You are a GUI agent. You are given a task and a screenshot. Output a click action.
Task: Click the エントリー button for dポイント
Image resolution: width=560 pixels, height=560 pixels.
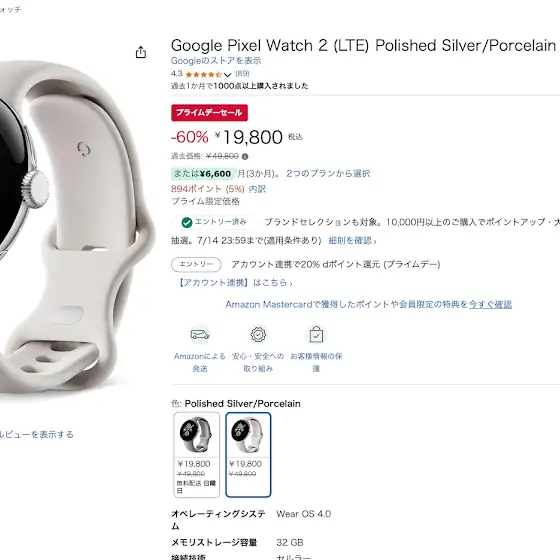(196, 265)
